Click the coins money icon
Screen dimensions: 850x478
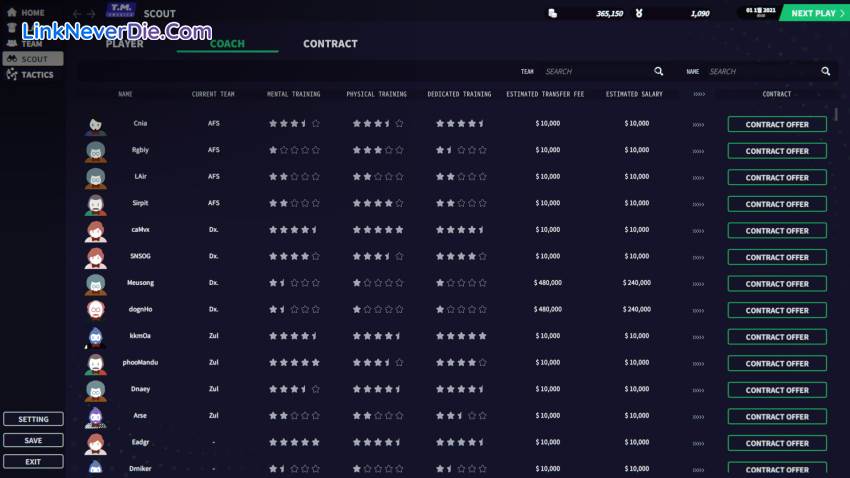coord(553,13)
